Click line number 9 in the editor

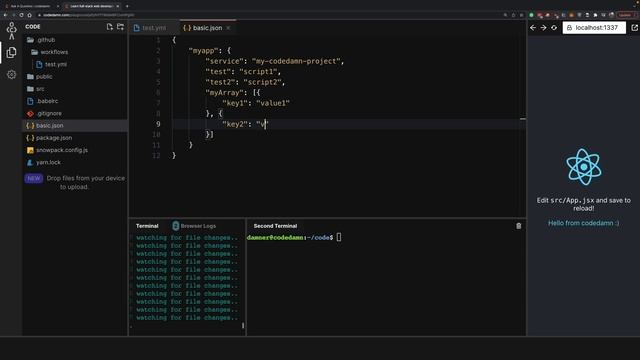point(158,124)
